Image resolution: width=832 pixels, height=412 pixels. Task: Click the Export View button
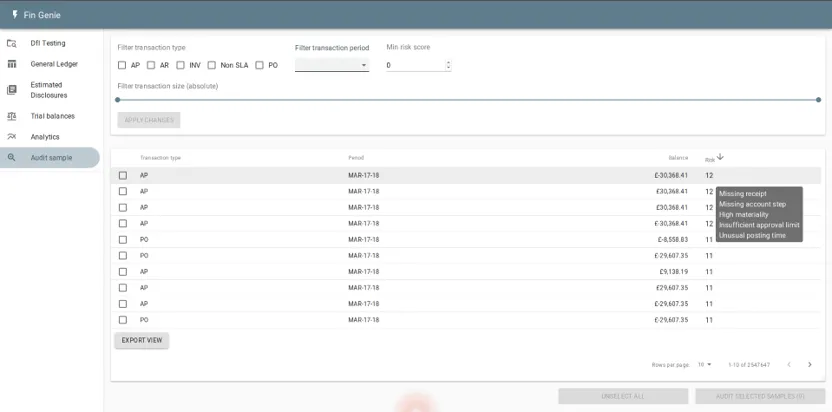pyautogui.click(x=142, y=340)
